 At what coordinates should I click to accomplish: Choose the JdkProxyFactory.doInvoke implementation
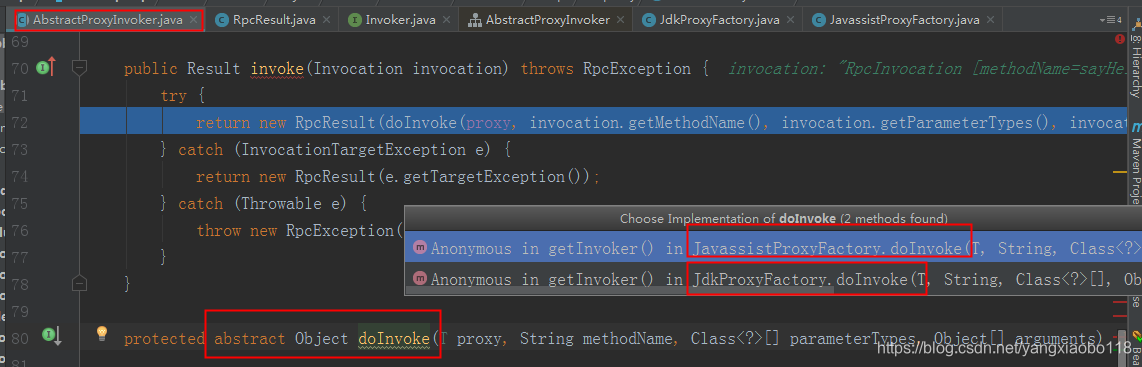point(773,278)
